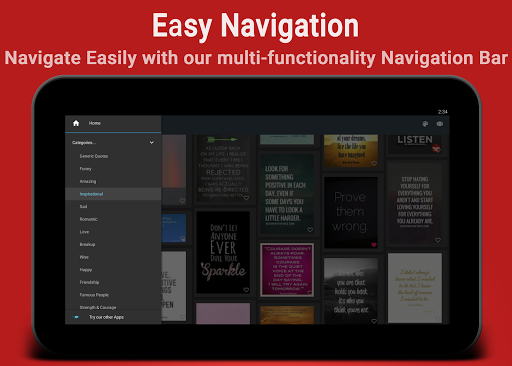Tap heart on Look For Something Positive card
Image resolution: width=512 pixels, height=366 pixels.
click(310, 230)
